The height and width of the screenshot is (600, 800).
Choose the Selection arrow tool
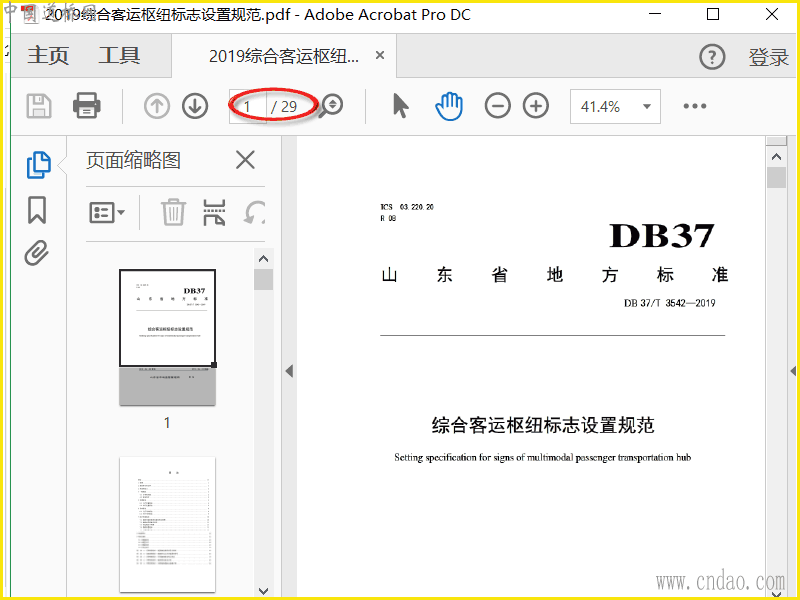[x=401, y=106]
